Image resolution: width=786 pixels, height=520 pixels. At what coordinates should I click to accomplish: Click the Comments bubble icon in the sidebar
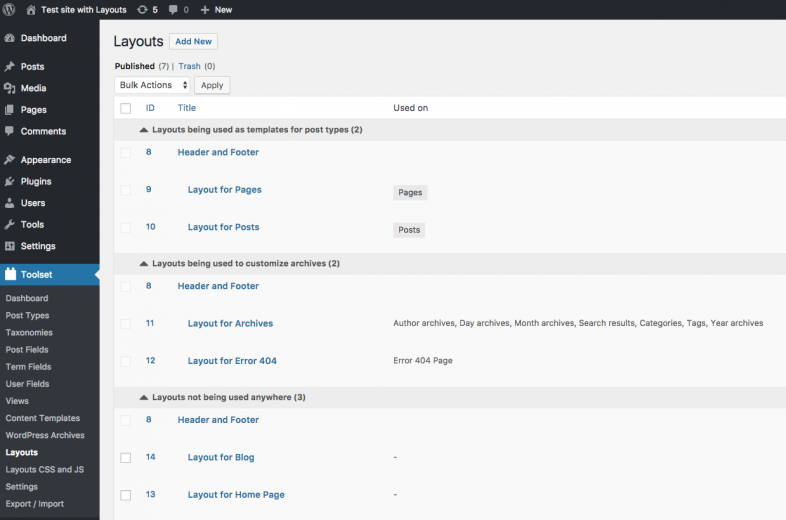(10, 131)
